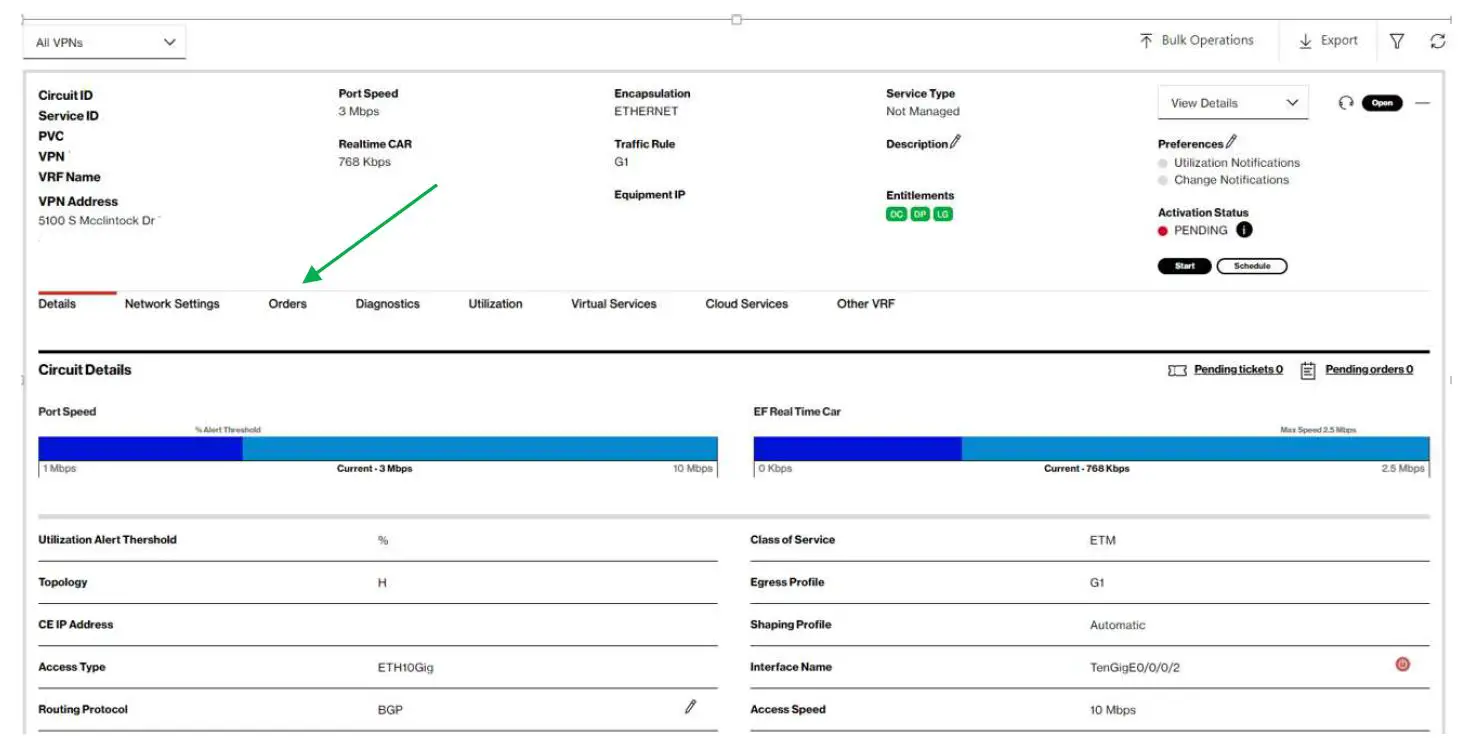Screen dimensions: 1463x747
Task: Toggle the Open status pill
Action: click(1381, 103)
